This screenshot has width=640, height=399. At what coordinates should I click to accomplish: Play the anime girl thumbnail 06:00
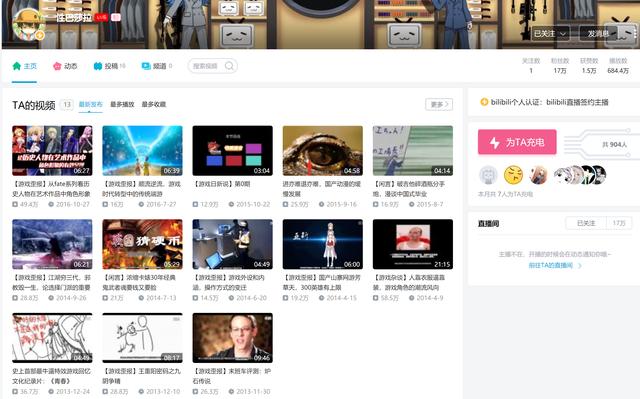click(323, 244)
